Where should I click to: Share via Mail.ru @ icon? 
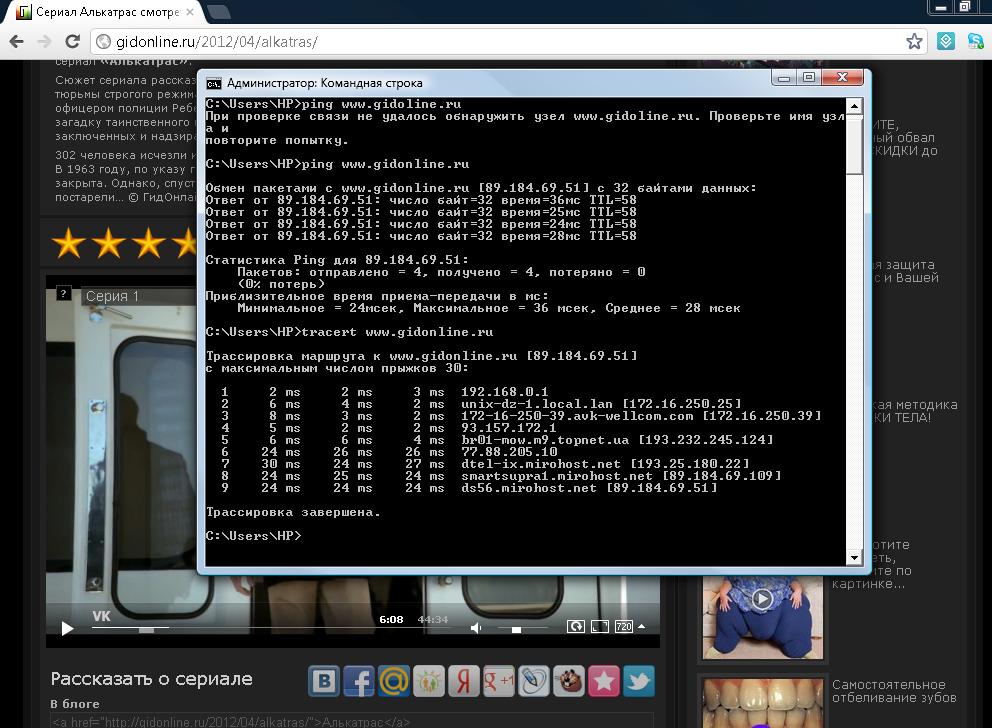[394, 681]
